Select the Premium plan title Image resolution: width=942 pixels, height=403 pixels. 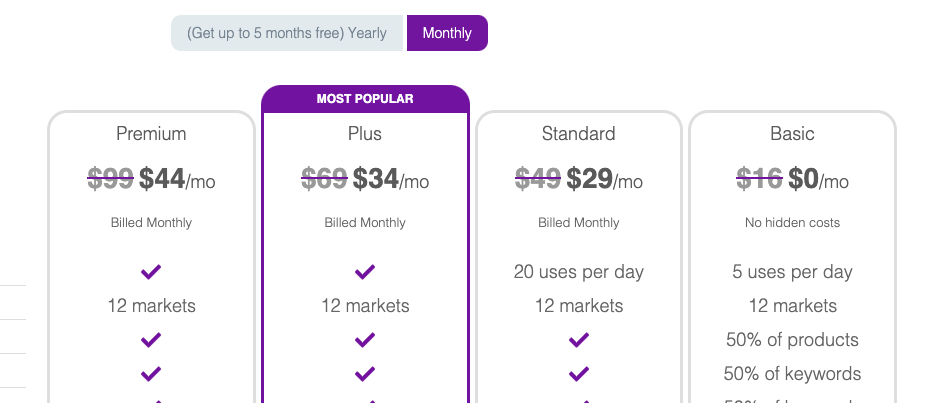coord(151,133)
